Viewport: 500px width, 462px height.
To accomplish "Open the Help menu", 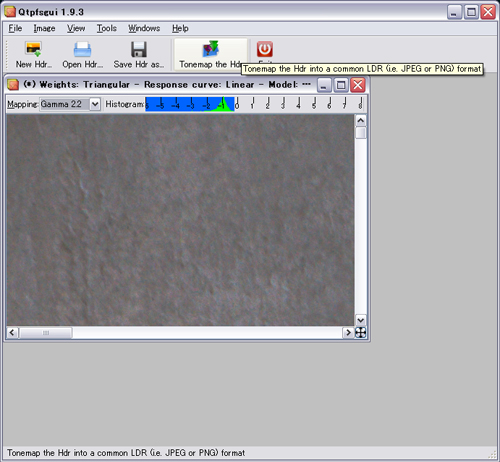I will click(x=180, y=28).
